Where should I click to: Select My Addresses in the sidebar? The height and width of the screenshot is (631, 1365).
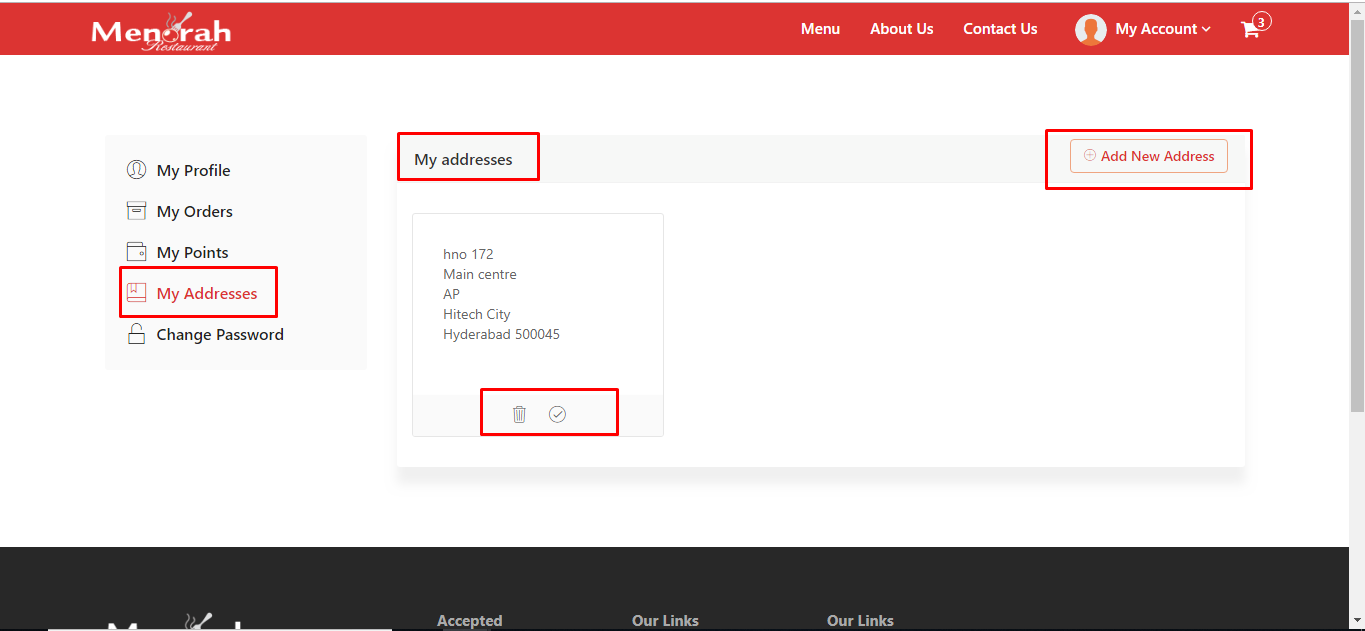(x=206, y=294)
